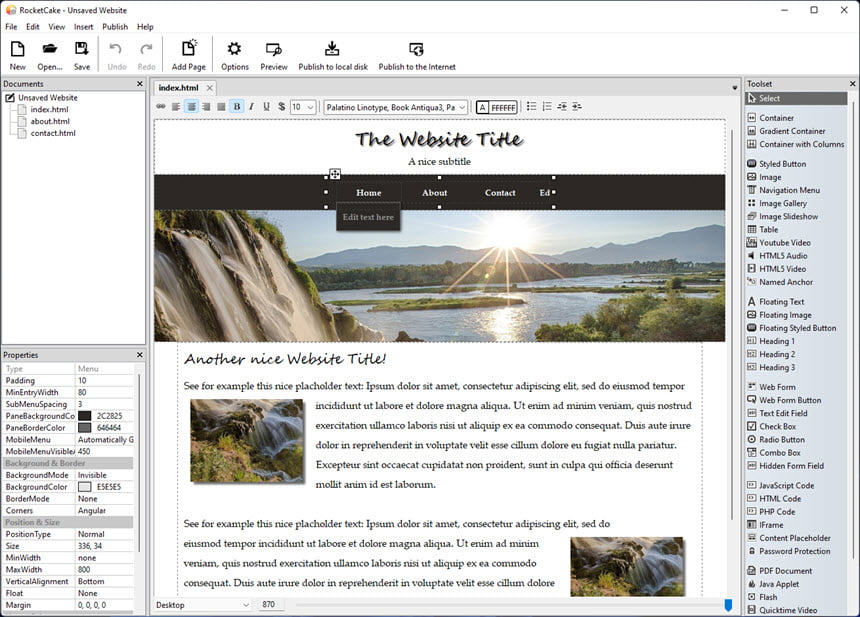This screenshot has width=860, height=617.
Task: Open the View menu
Action: pyautogui.click(x=56, y=26)
